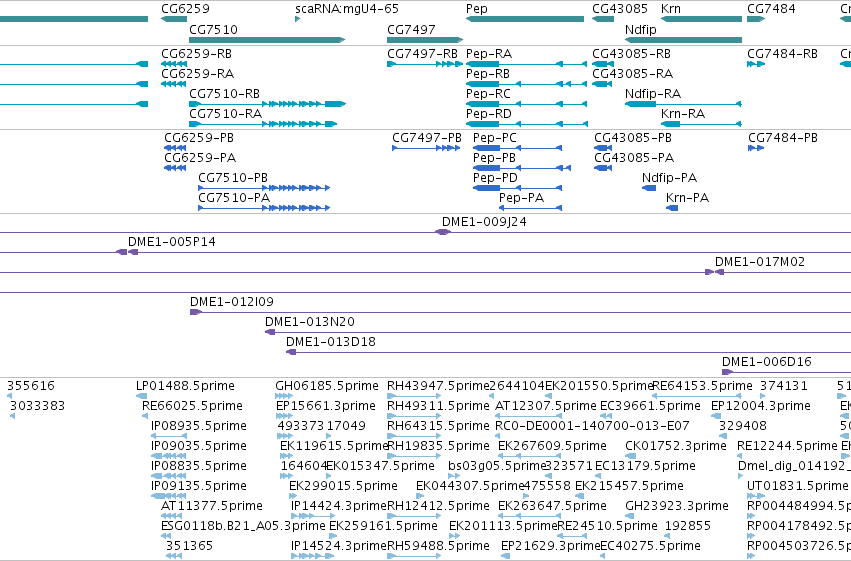This screenshot has height=561, width=851.
Task: Click the CG7510 gene bar
Action: (267, 40)
